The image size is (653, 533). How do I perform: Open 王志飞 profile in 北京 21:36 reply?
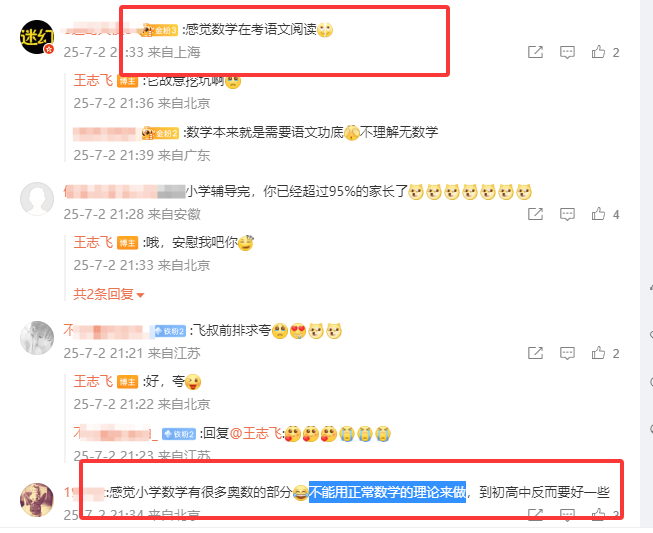tap(93, 81)
